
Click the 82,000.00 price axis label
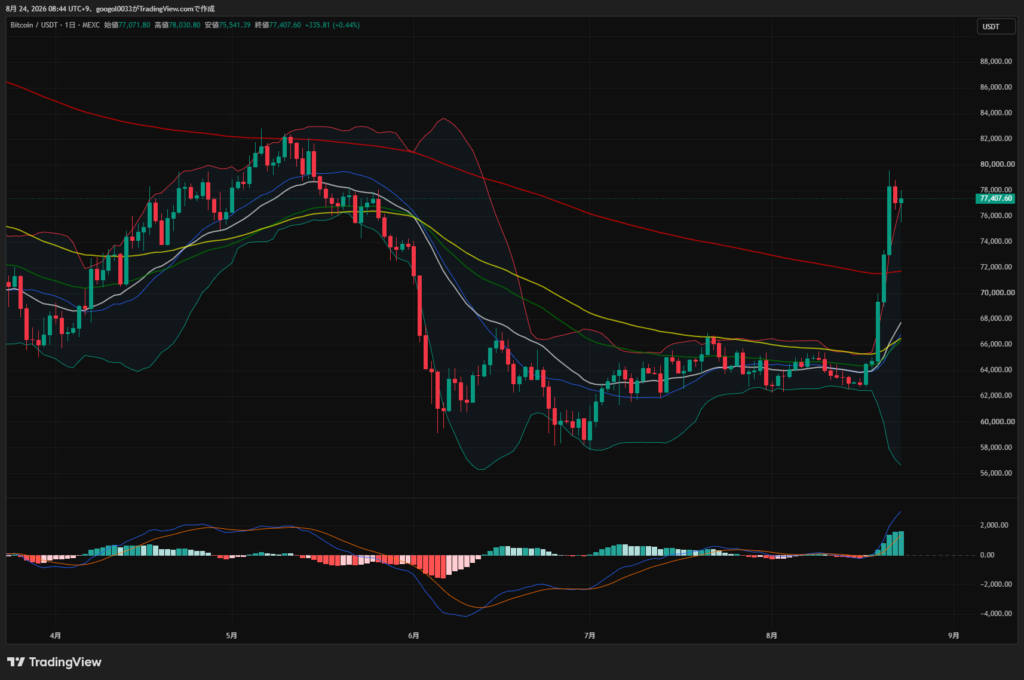point(997,138)
